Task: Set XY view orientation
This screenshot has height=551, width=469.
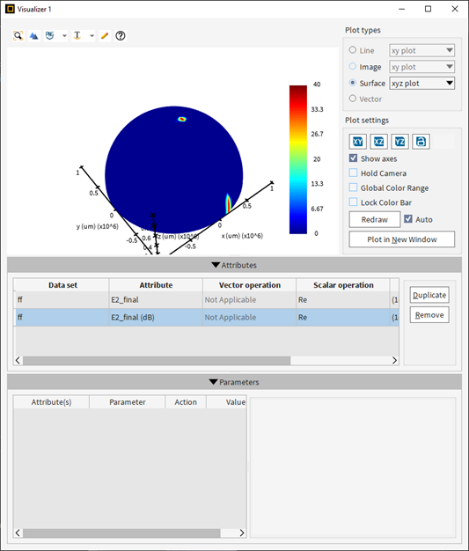Action: point(358,142)
